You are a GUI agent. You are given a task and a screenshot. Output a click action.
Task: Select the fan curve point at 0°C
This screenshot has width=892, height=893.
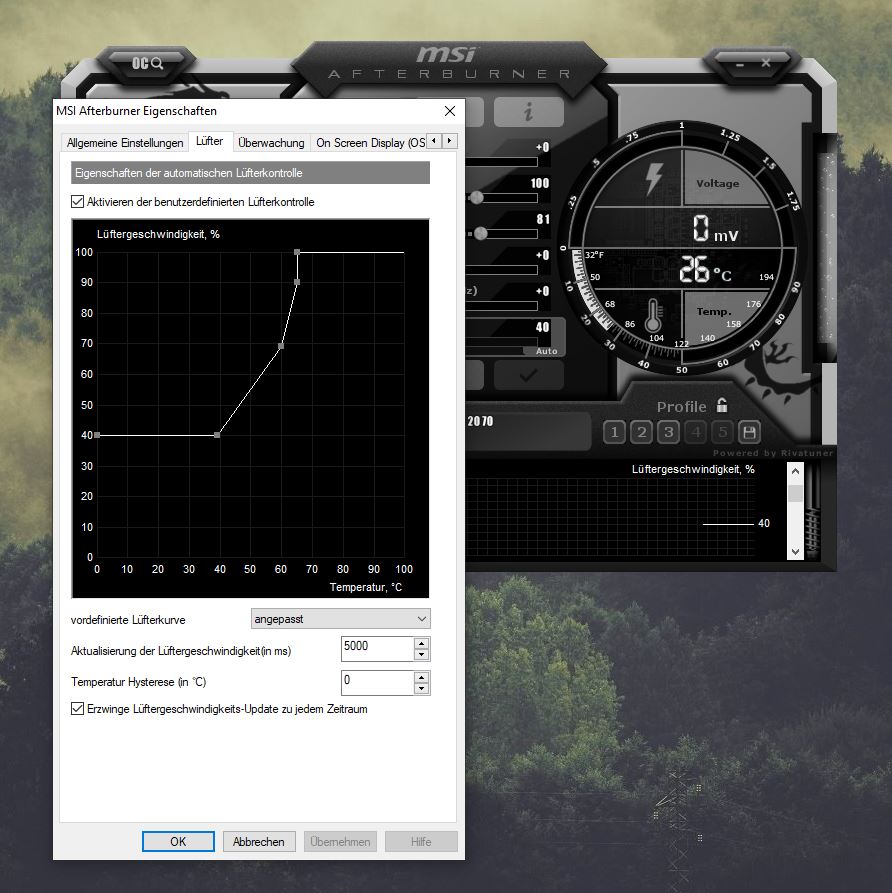[x=97, y=435]
